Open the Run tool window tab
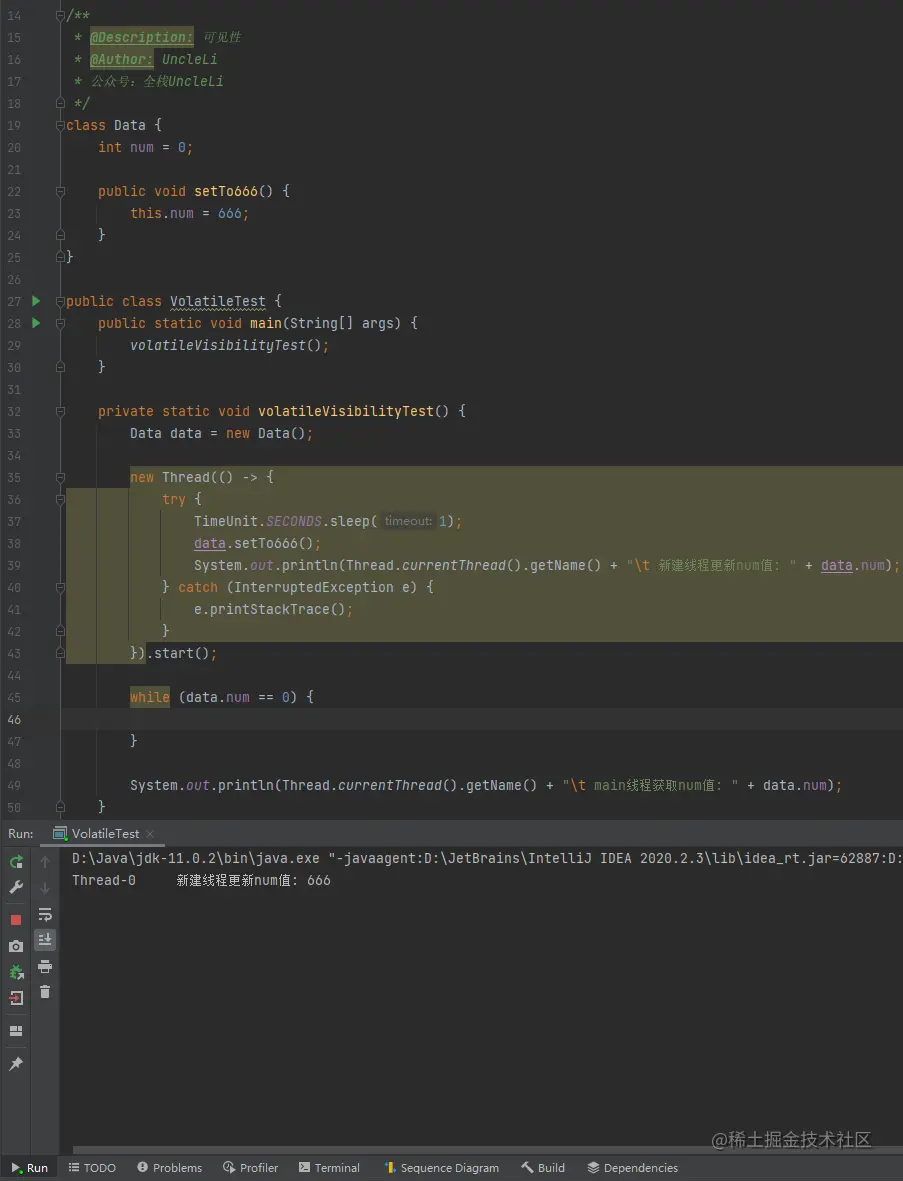This screenshot has height=1181, width=903. click(29, 1167)
